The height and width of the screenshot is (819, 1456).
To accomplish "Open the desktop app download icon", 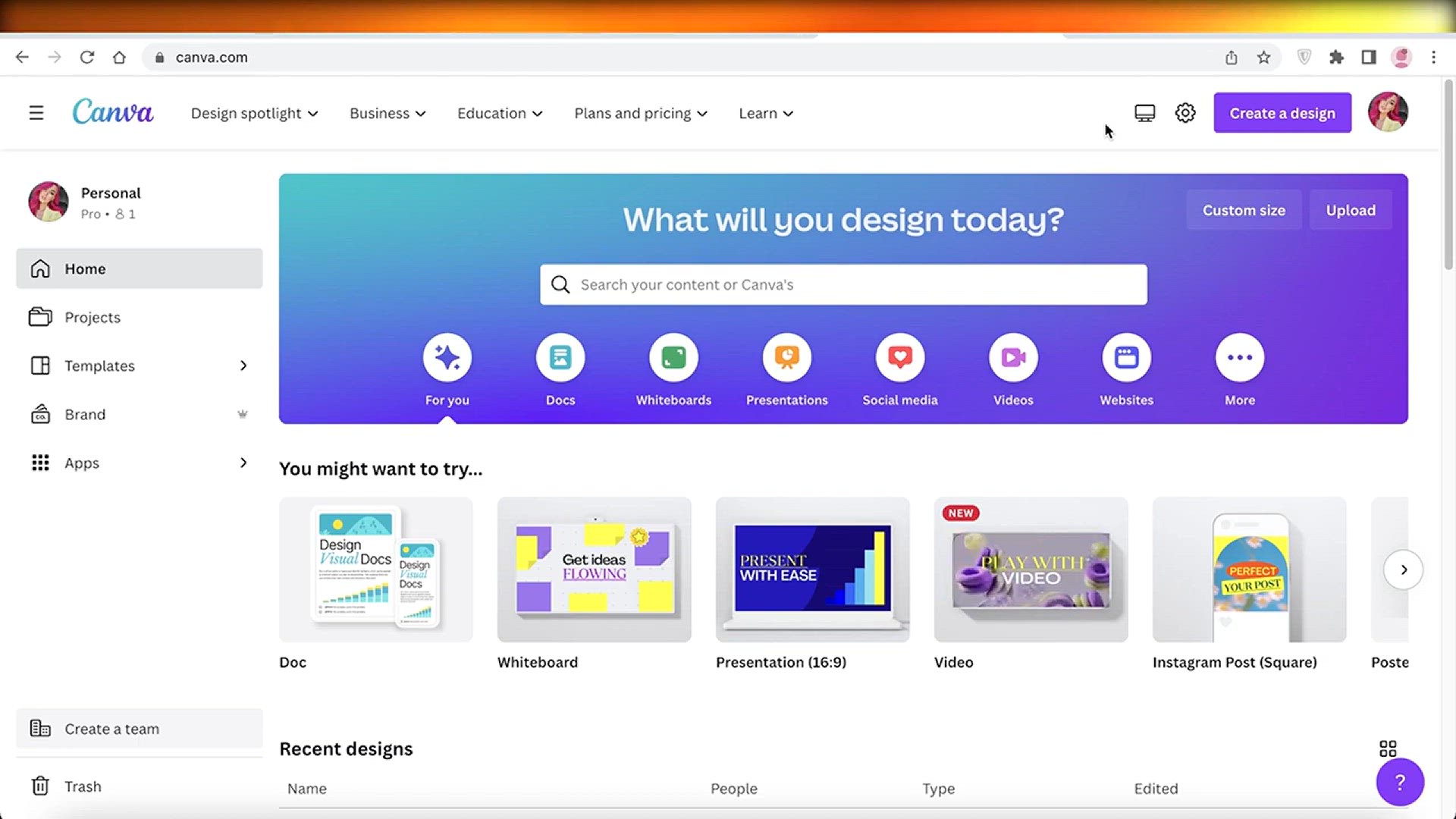I will (x=1144, y=113).
